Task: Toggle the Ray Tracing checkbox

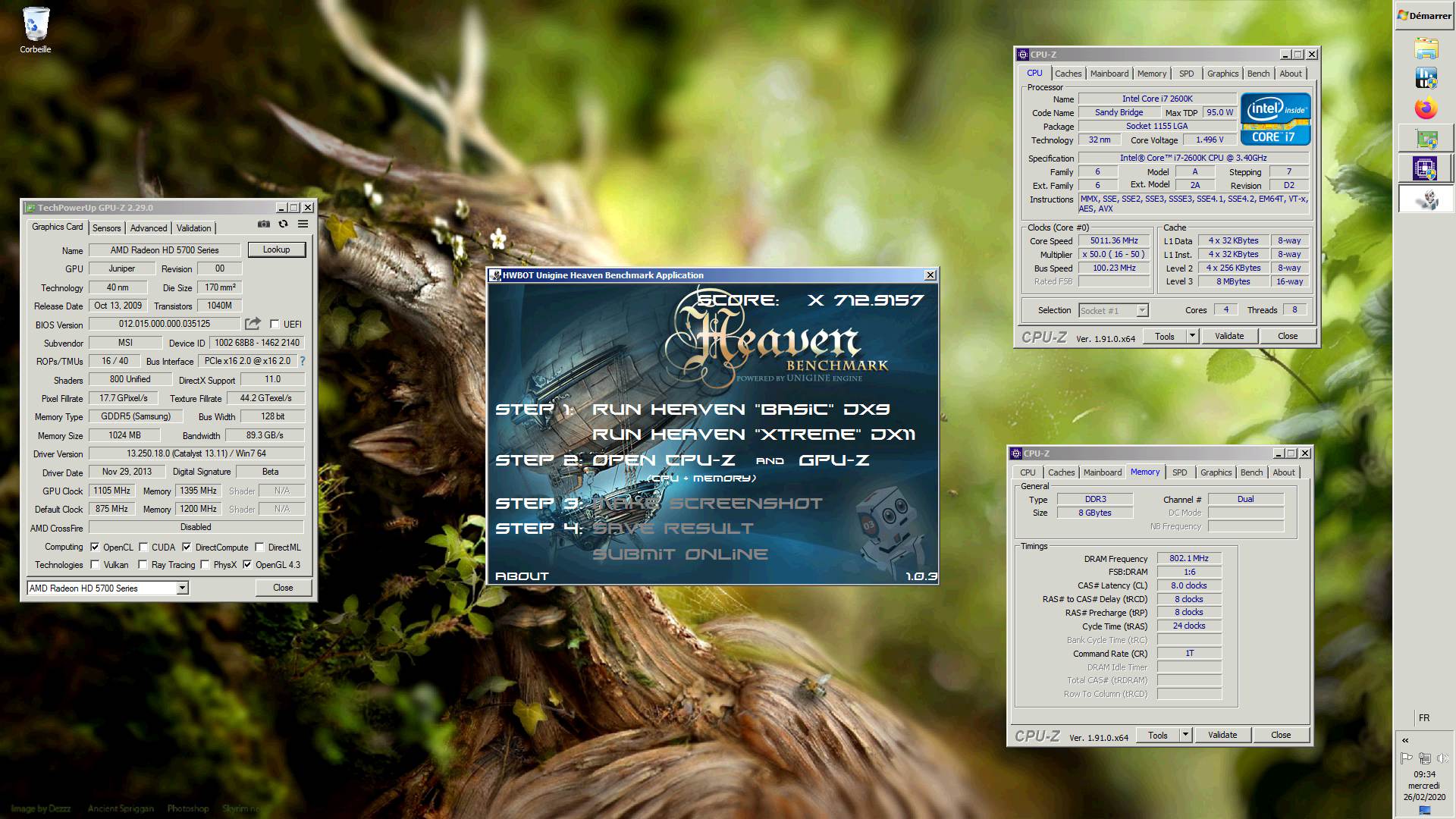Action: (x=143, y=564)
